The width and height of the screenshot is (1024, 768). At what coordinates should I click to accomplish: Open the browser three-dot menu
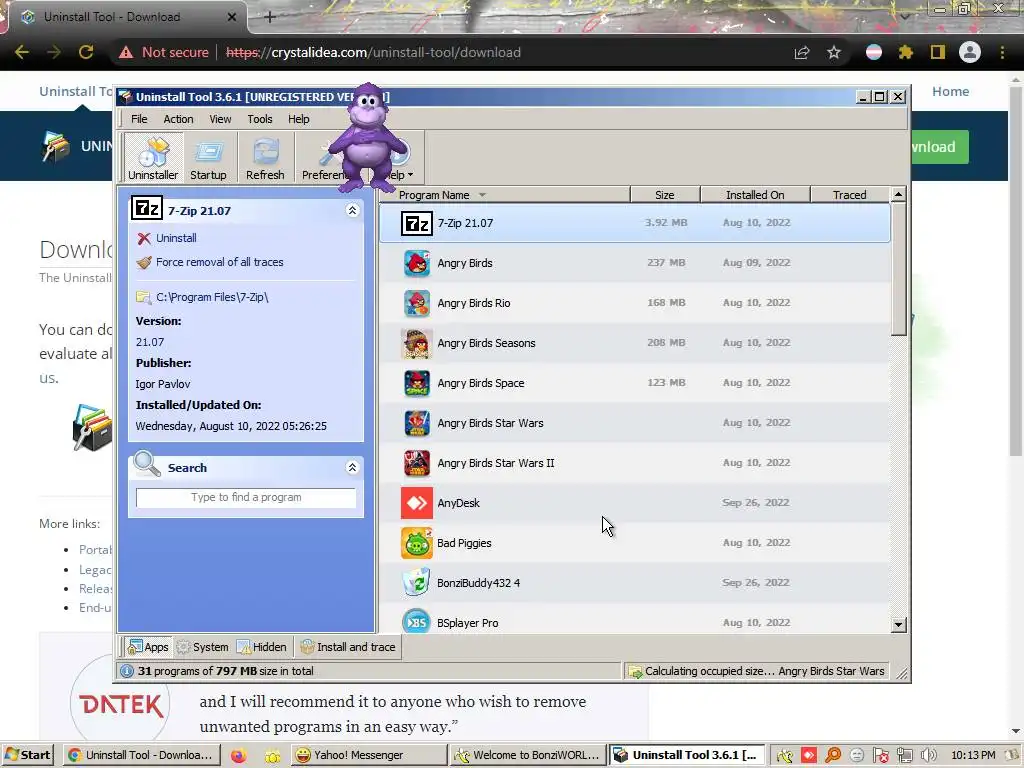[1002, 52]
